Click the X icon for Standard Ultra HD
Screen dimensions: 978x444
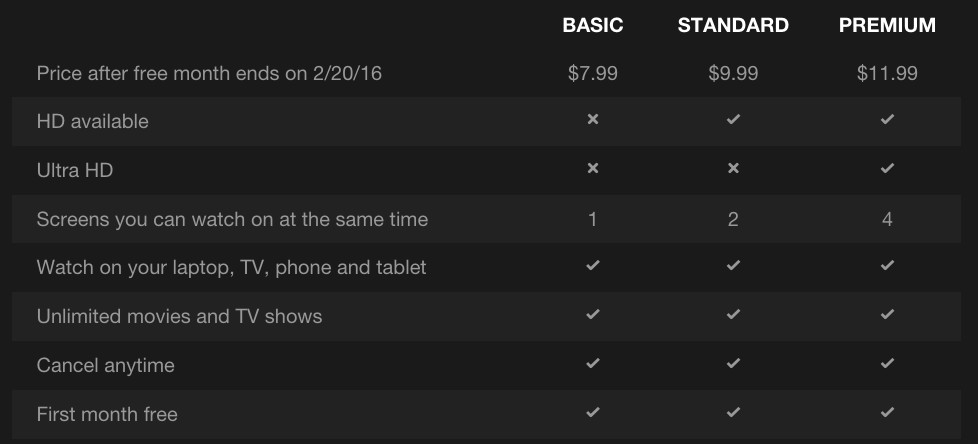tap(733, 169)
